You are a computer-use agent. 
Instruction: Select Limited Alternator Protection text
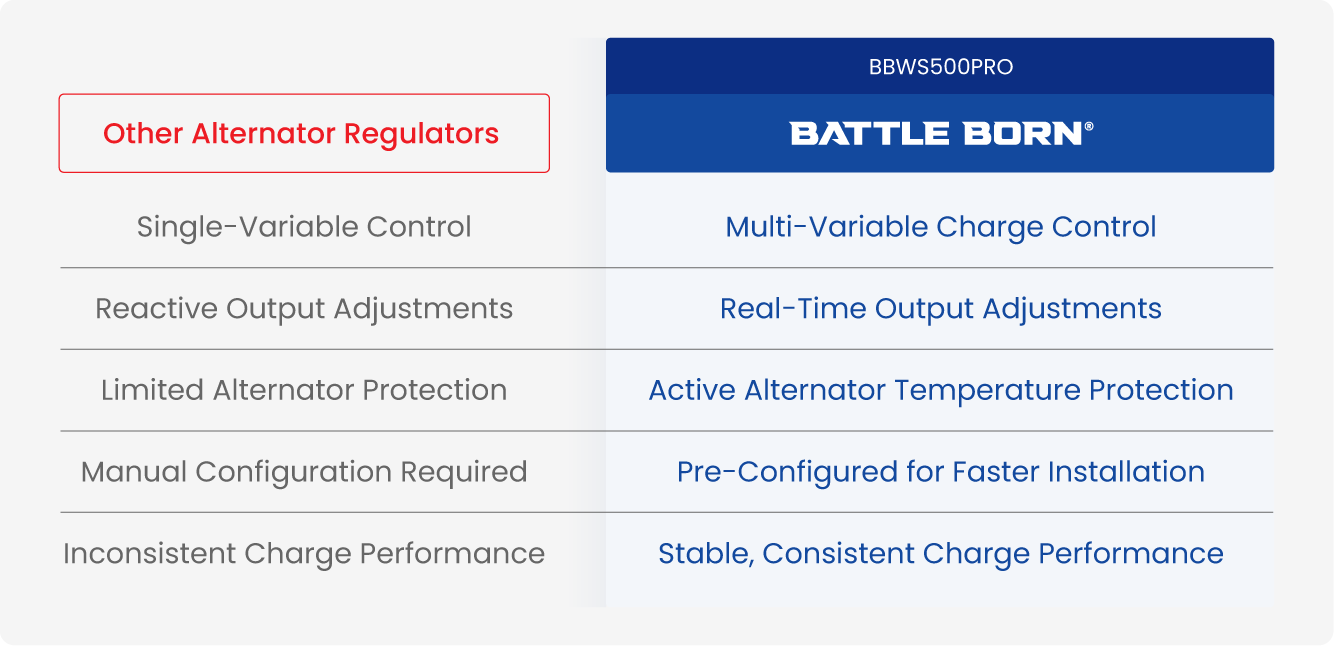[304, 390]
